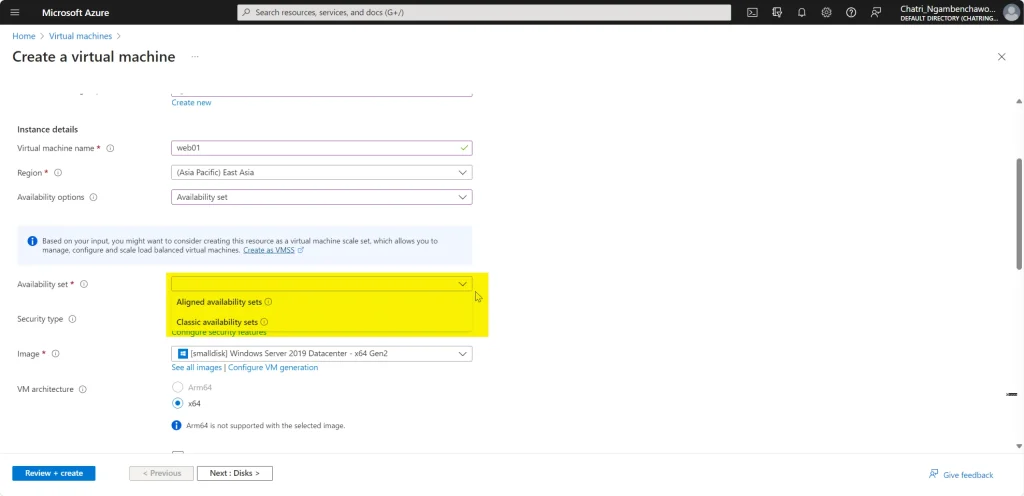Click info icon beside Availability set label

(84, 285)
